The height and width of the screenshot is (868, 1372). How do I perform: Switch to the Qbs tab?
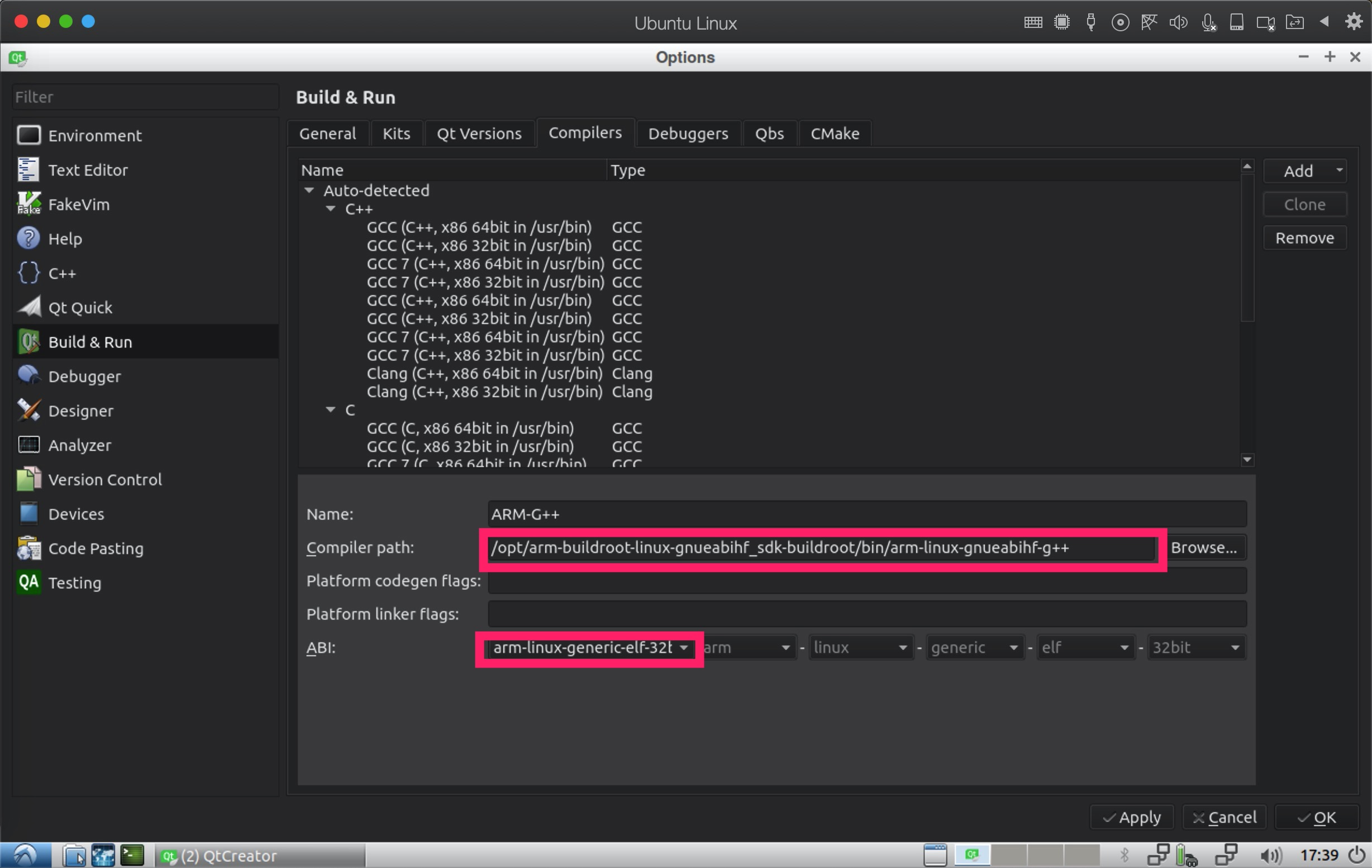click(x=770, y=133)
